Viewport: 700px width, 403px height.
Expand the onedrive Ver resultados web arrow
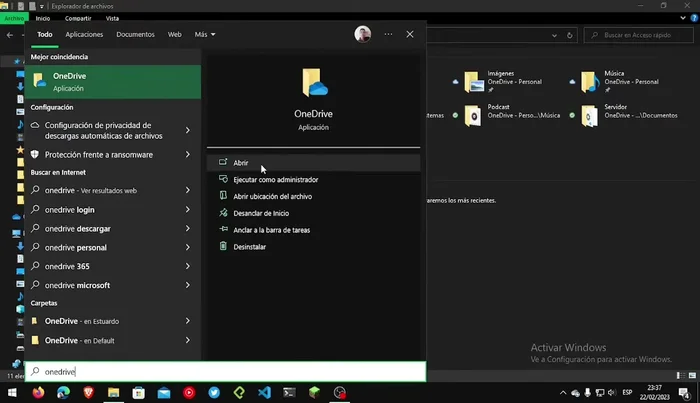188,190
